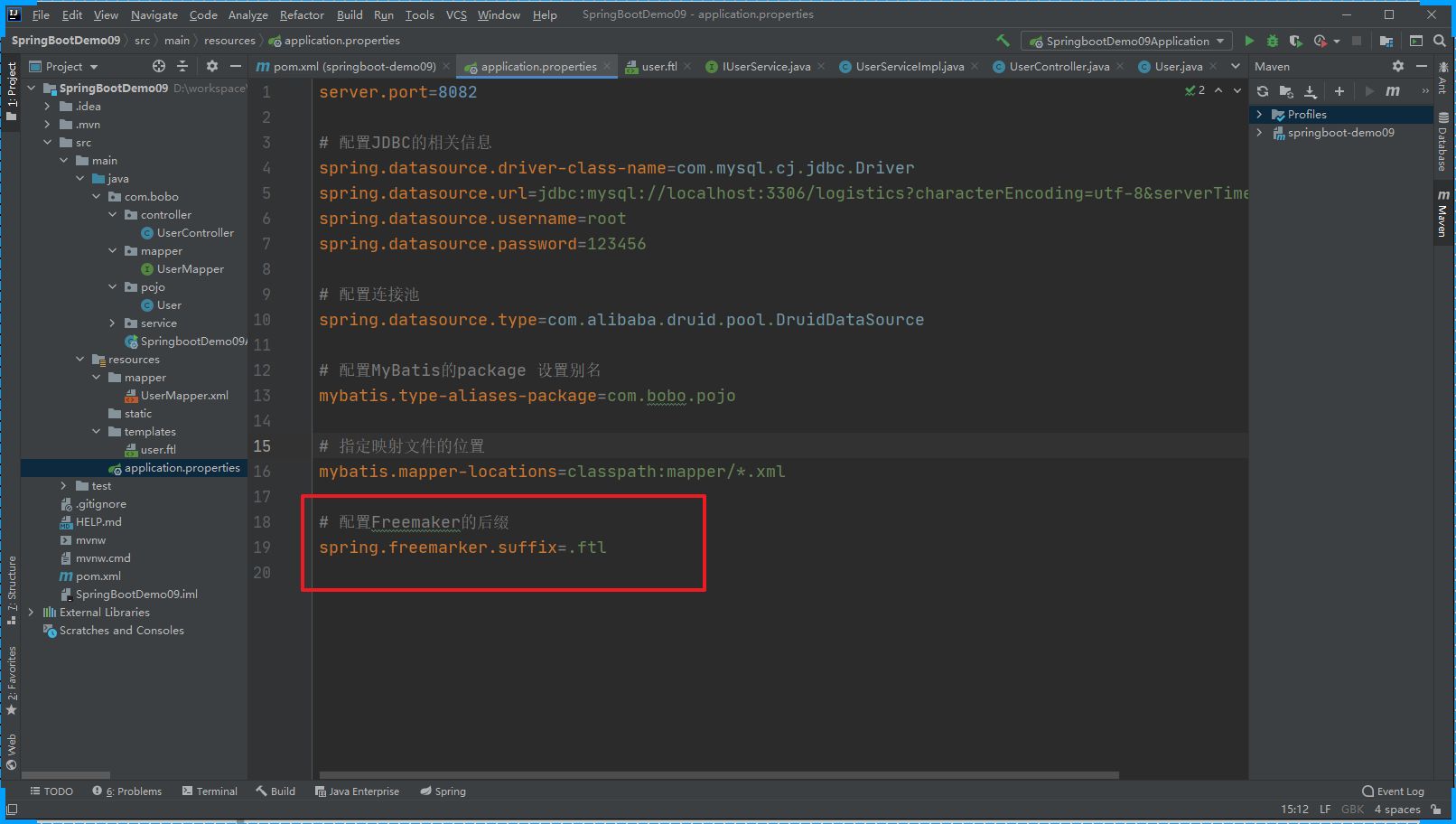Jump to next highlighted problem arrow
Image resolution: width=1456 pixels, height=824 pixels.
[1237, 90]
